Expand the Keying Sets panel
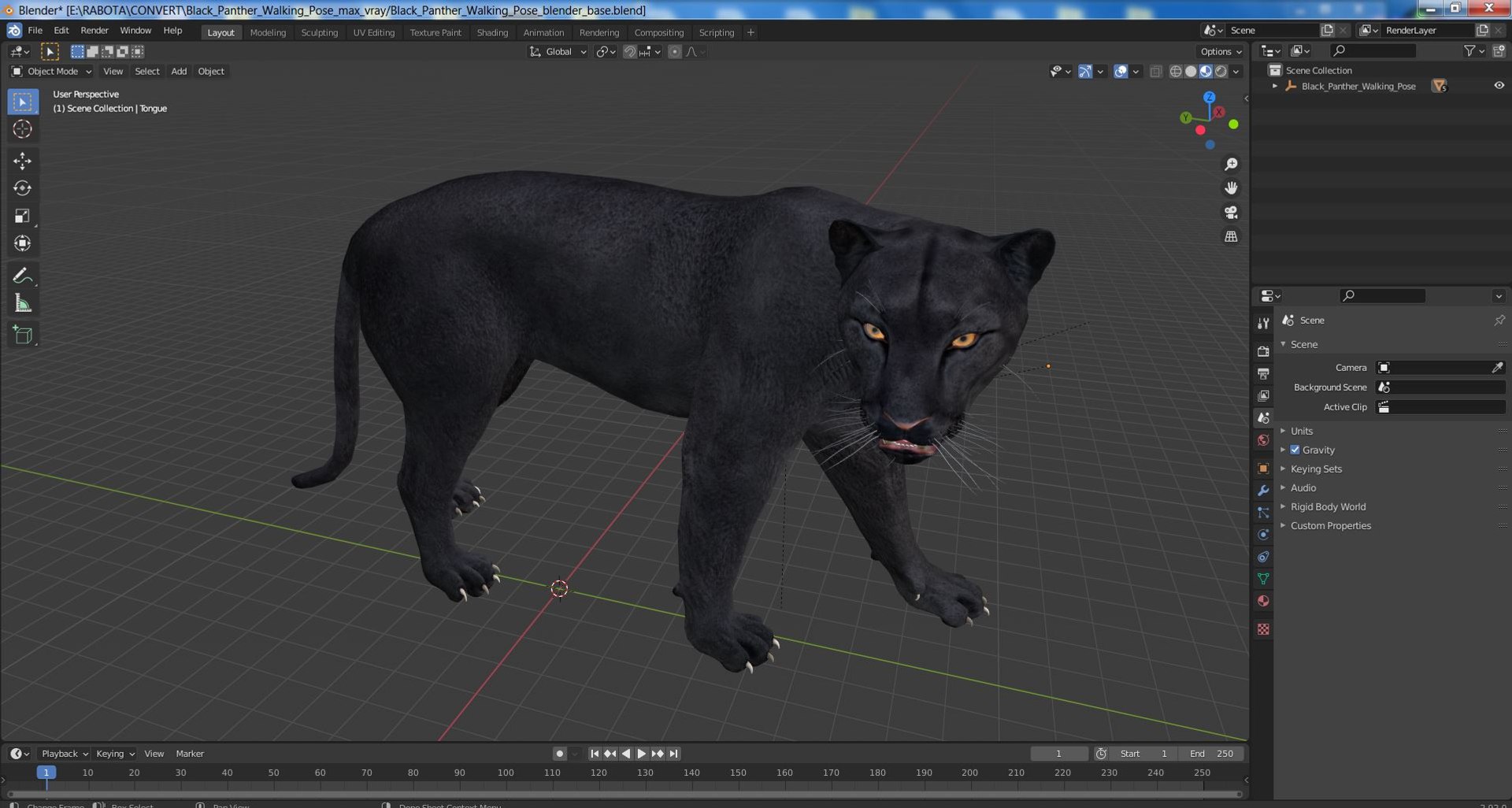1512x808 pixels. click(x=1315, y=469)
